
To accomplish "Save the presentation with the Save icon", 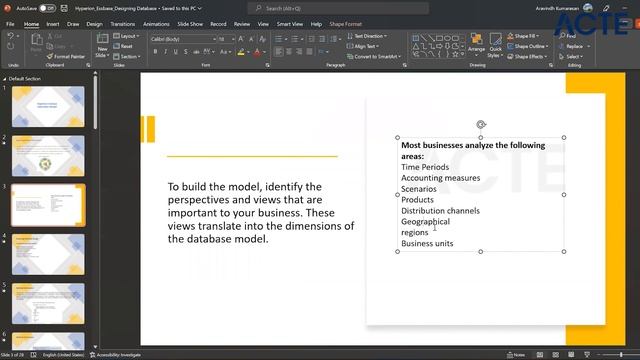I will pyautogui.click(x=64, y=8).
